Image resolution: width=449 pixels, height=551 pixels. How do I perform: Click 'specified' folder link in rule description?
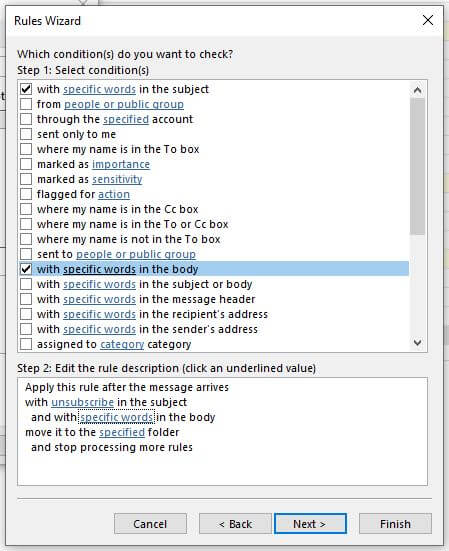point(122,432)
